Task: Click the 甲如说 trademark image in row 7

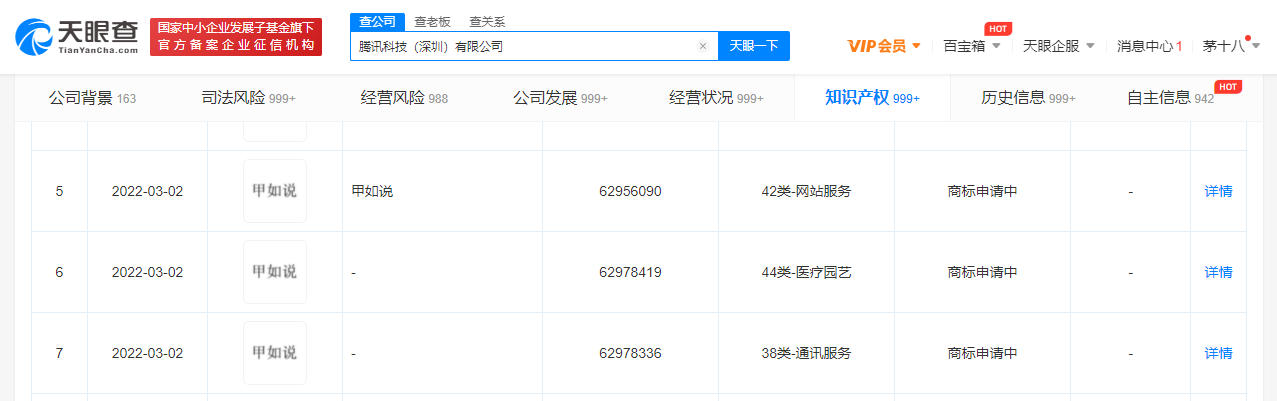Action: (x=275, y=353)
